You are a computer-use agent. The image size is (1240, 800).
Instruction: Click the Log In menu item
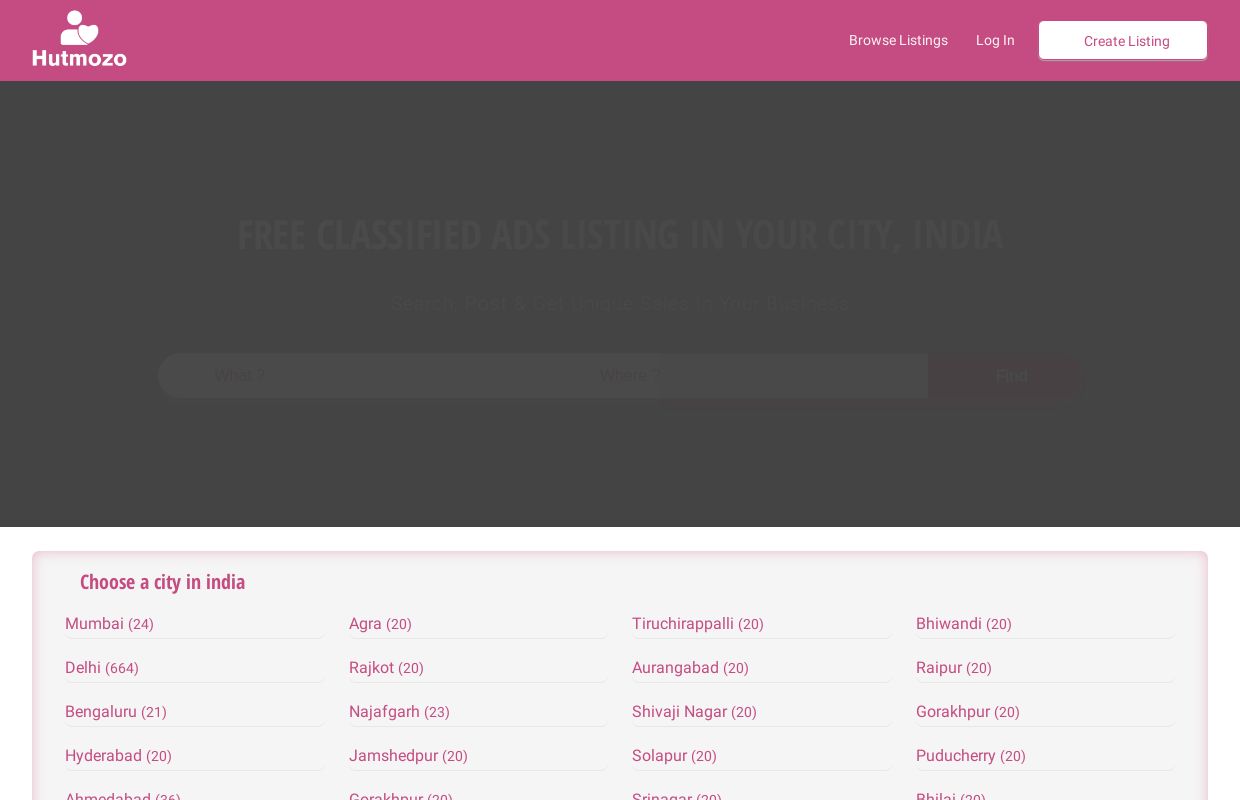coord(995,40)
